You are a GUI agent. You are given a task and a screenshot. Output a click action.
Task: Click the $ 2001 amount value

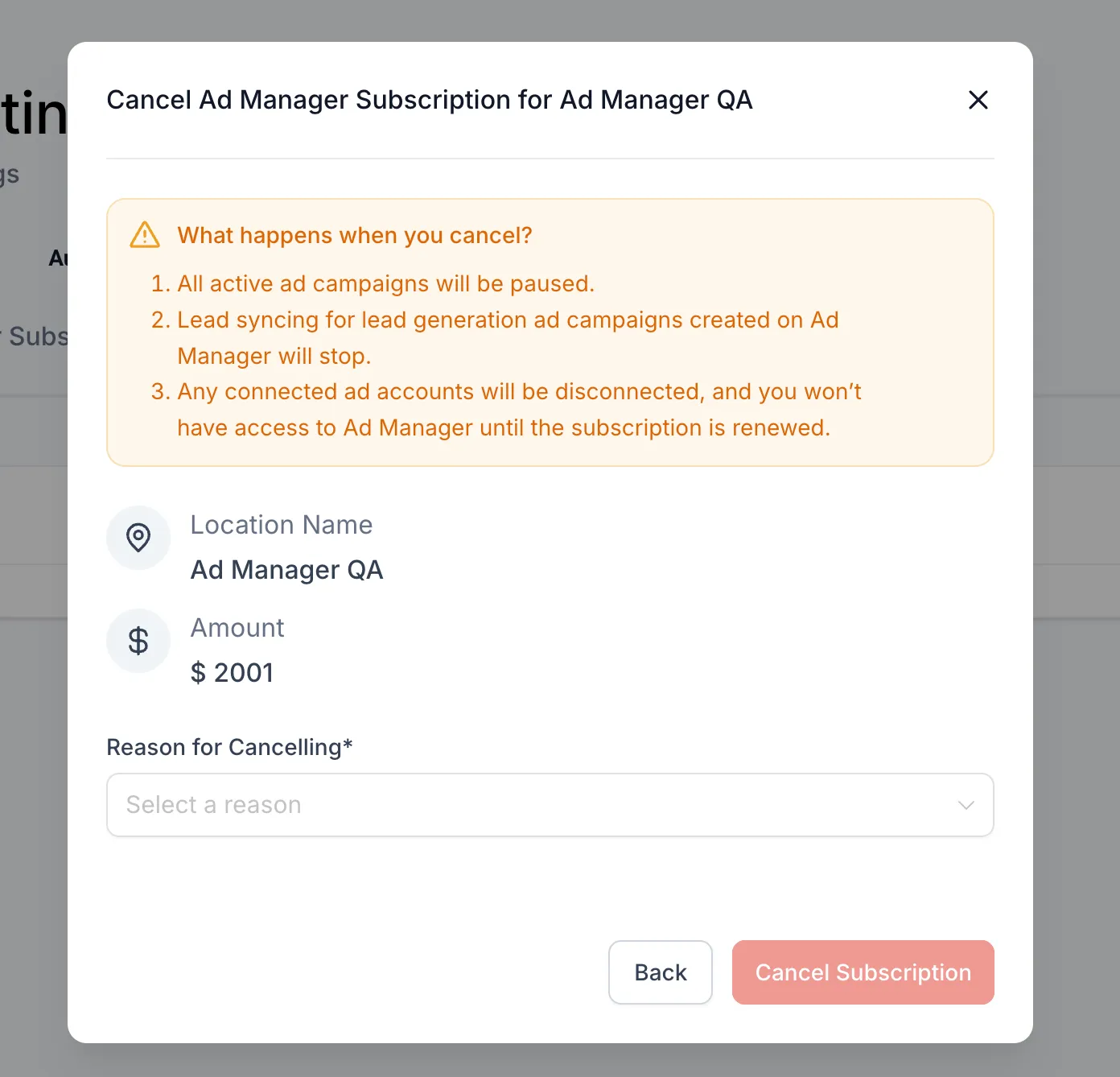pyautogui.click(x=233, y=672)
